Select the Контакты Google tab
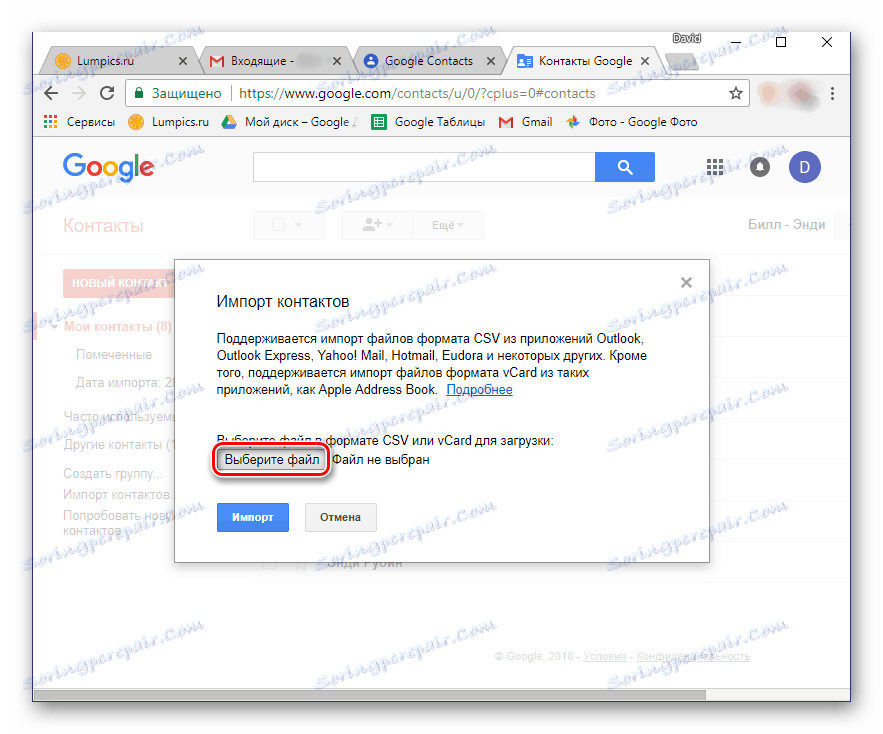The width and height of the screenshot is (883, 734). coord(585,61)
